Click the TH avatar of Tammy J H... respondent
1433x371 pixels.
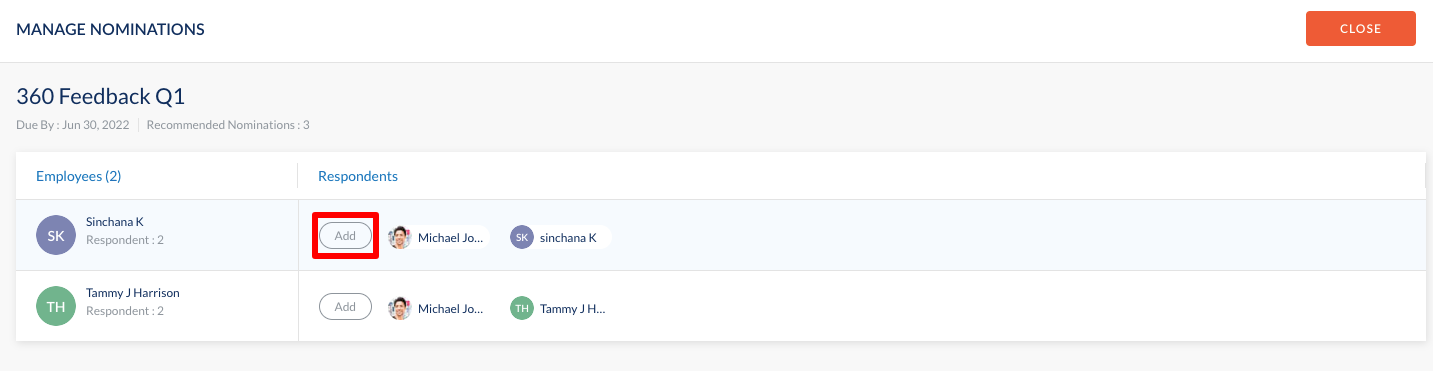(522, 308)
